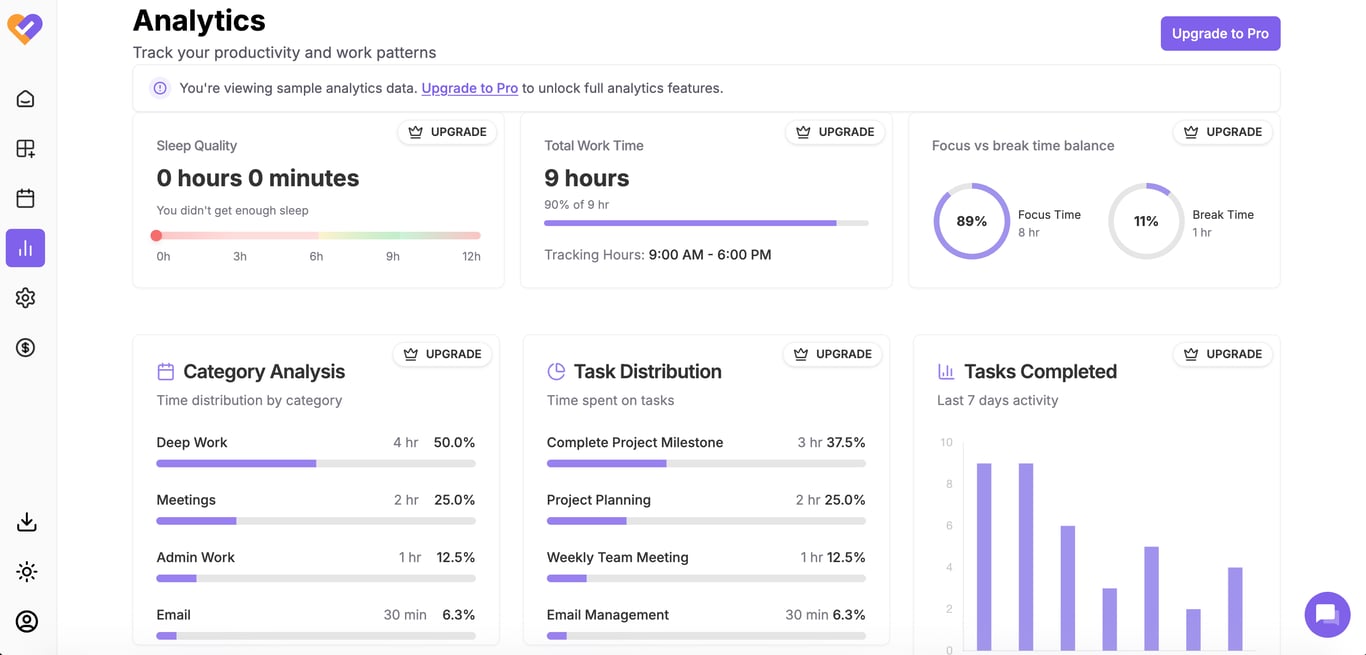Open billing using the dollar icon

26,347
